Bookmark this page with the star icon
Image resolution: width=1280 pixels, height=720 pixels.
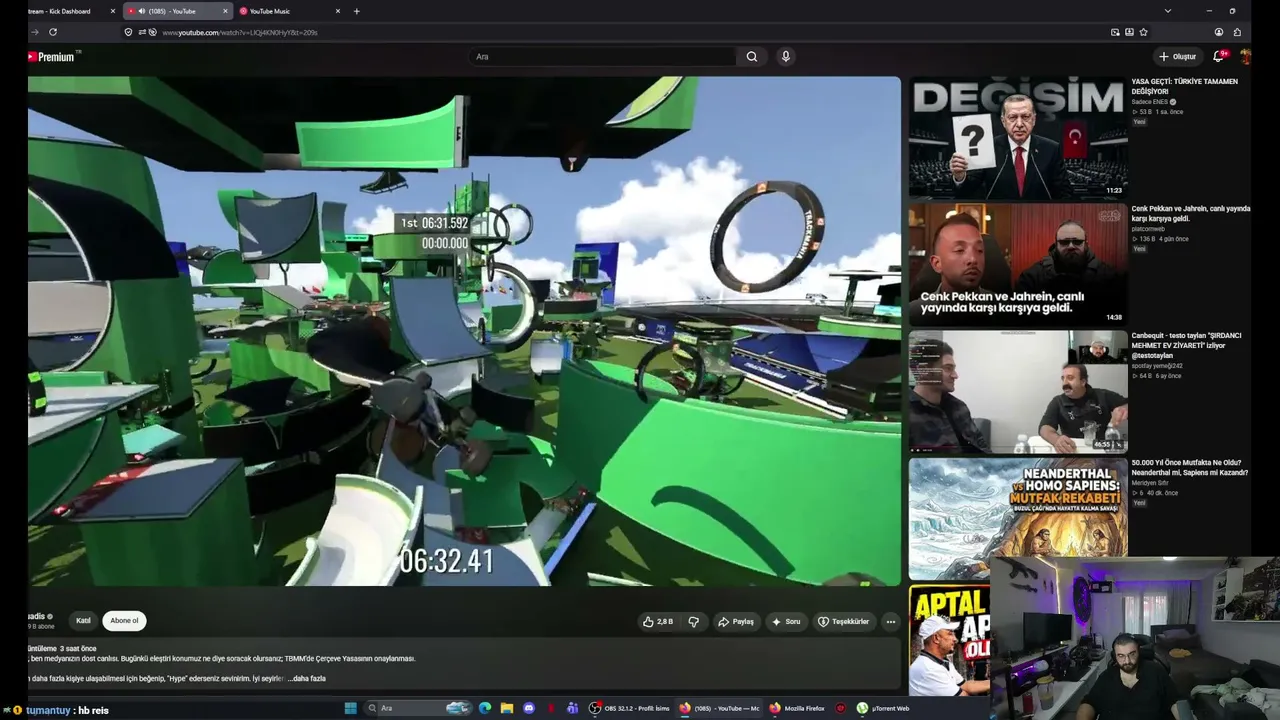[x=1143, y=32]
